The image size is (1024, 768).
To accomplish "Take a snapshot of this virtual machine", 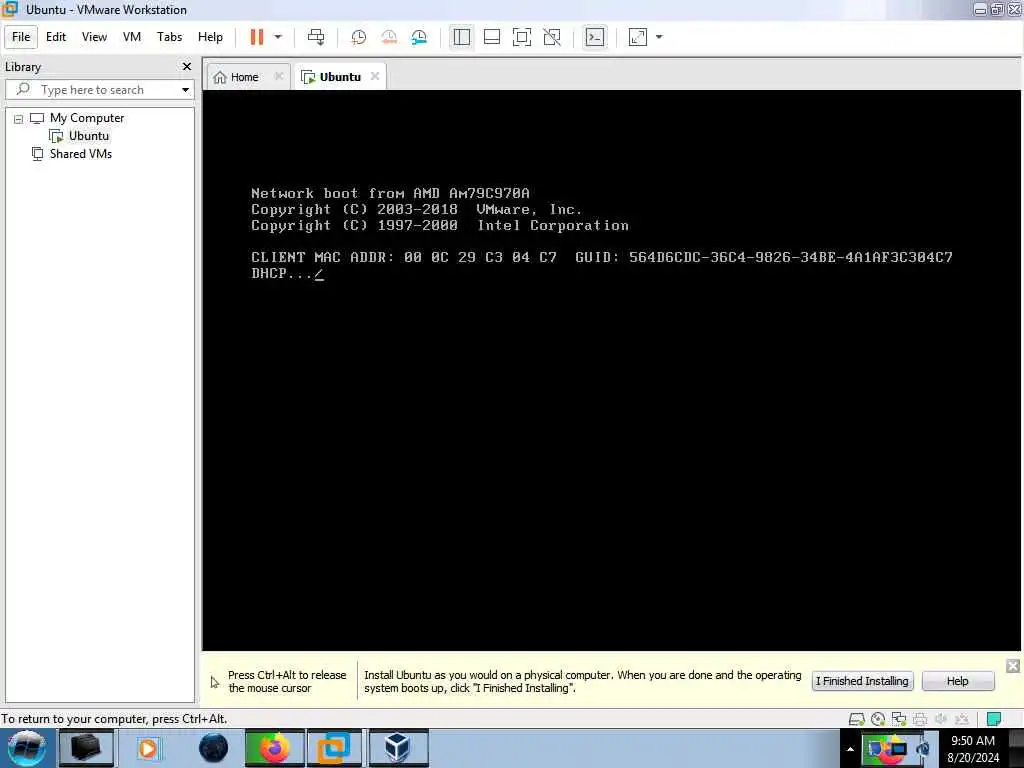I will click(359, 37).
